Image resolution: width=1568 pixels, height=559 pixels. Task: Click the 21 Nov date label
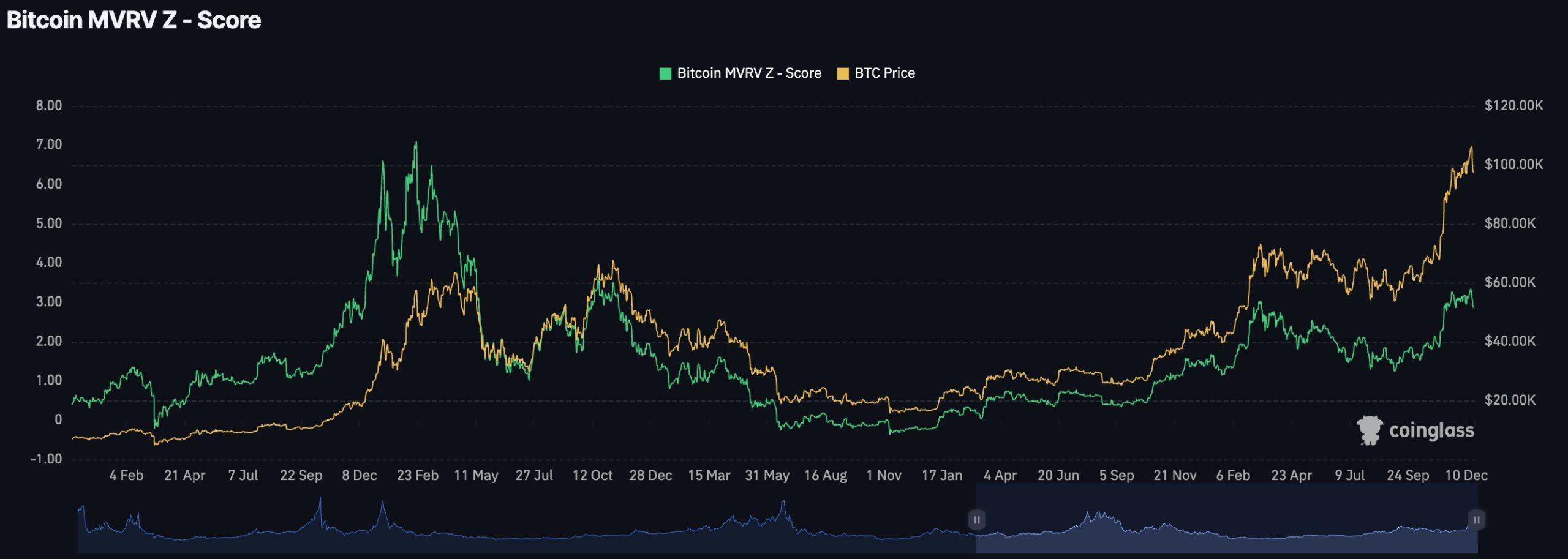point(1175,476)
